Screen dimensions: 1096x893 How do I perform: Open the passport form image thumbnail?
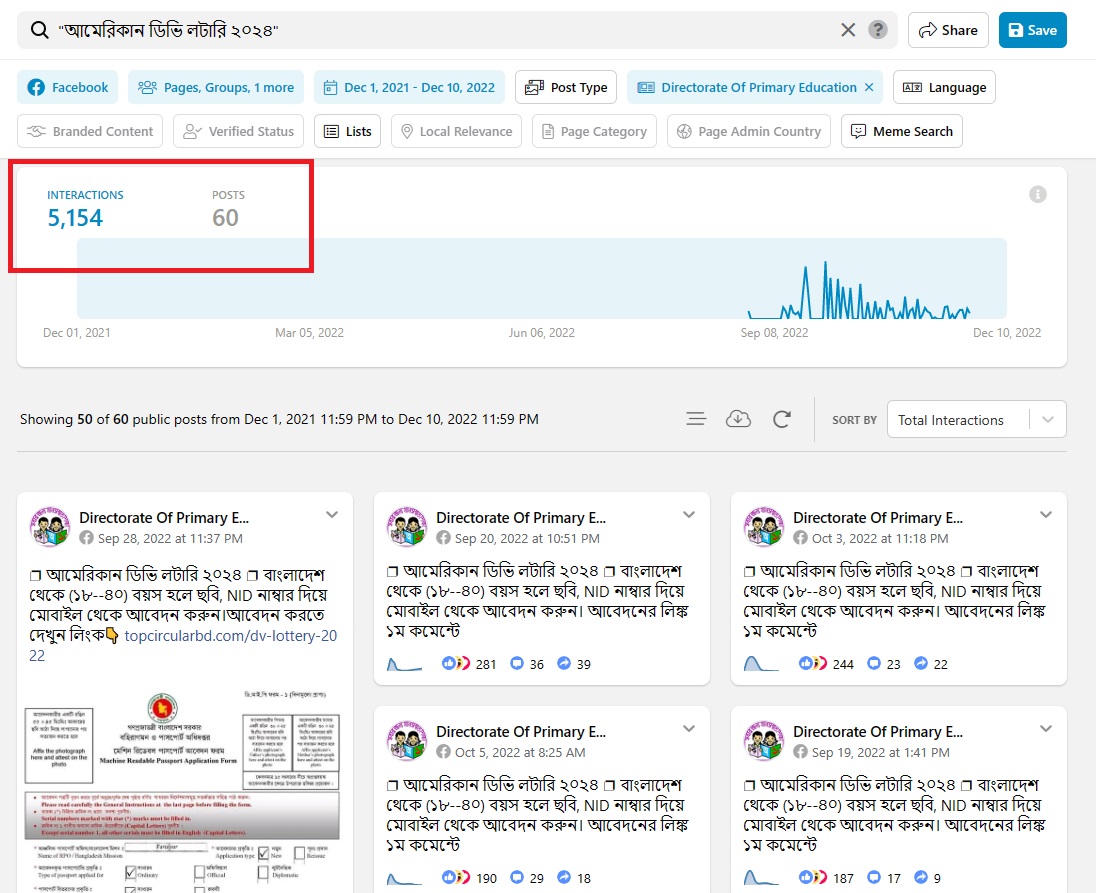click(182, 791)
